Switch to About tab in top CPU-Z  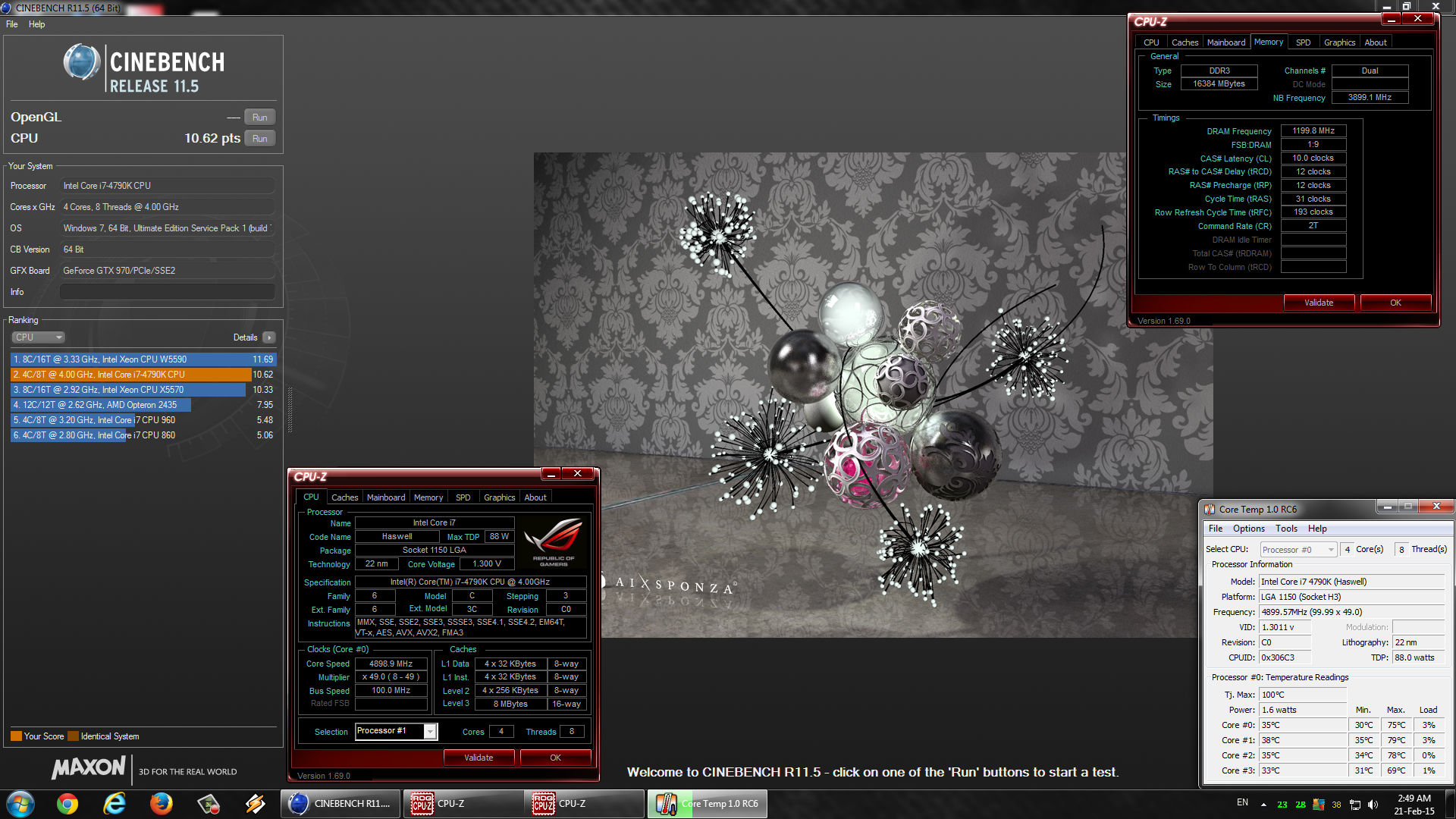[1376, 42]
